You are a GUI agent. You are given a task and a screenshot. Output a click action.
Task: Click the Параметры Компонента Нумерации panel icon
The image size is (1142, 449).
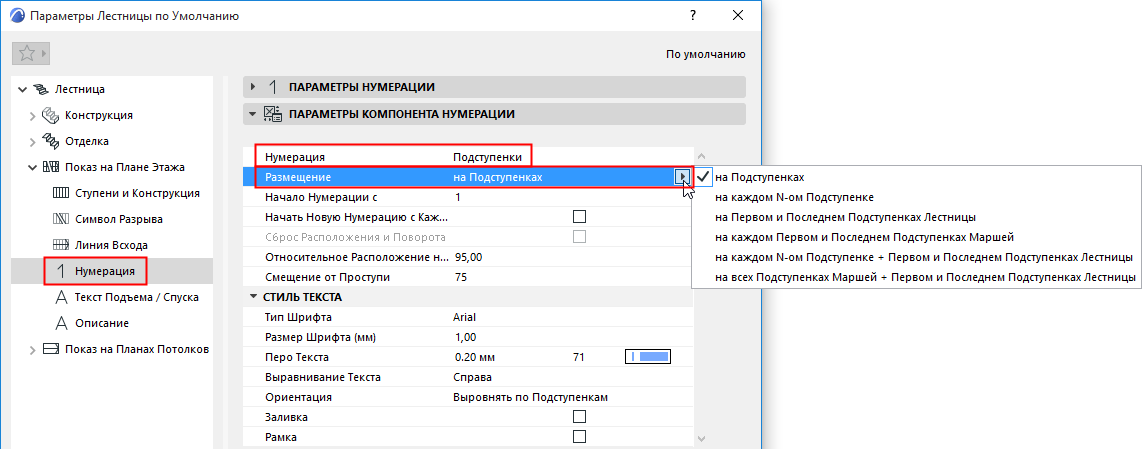272,114
